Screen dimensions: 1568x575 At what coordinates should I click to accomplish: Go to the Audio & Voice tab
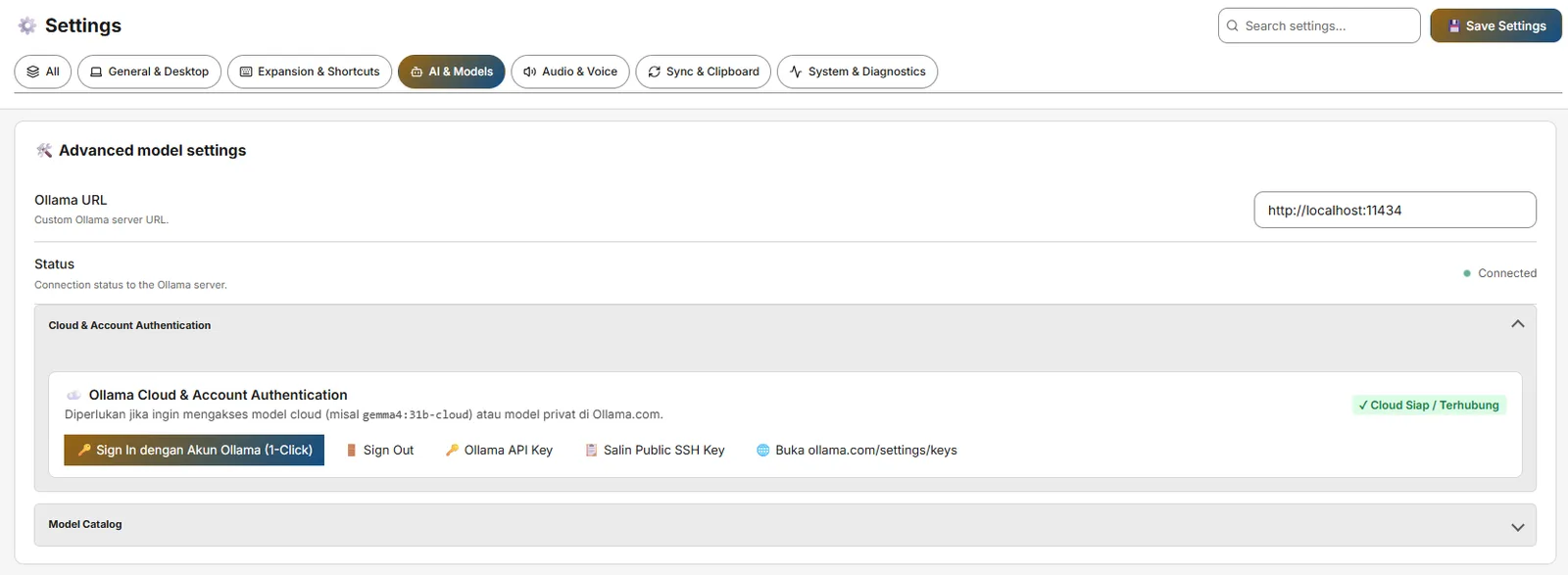click(570, 72)
